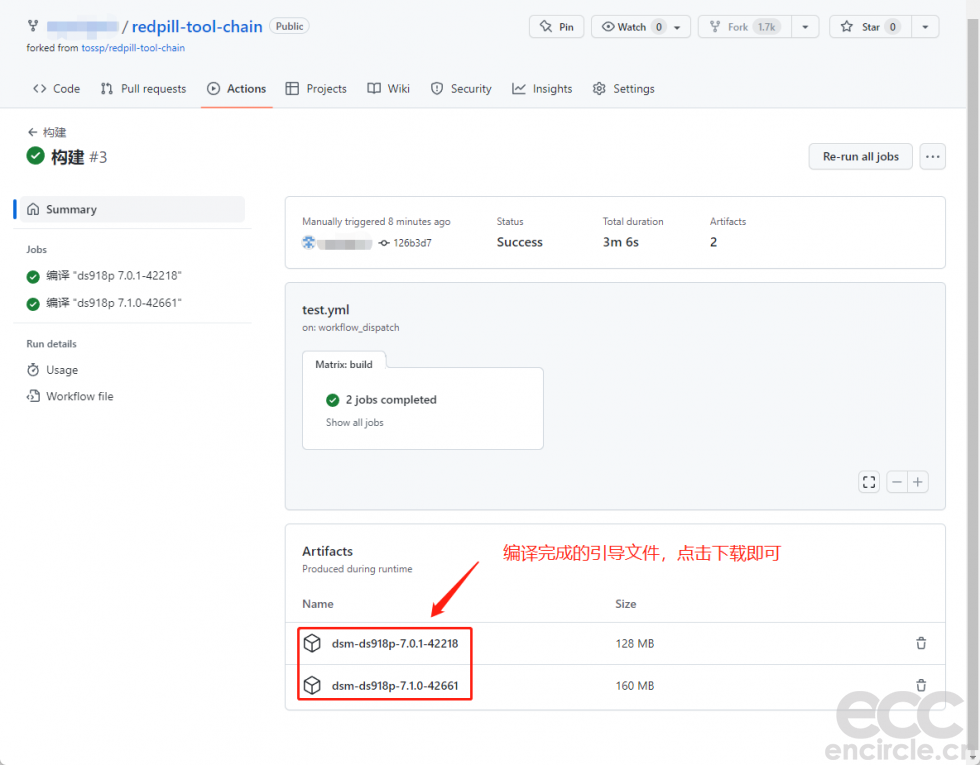Image resolution: width=980 pixels, height=765 pixels.
Task: Switch to the Pull requests tab
Action: point(143,89)
